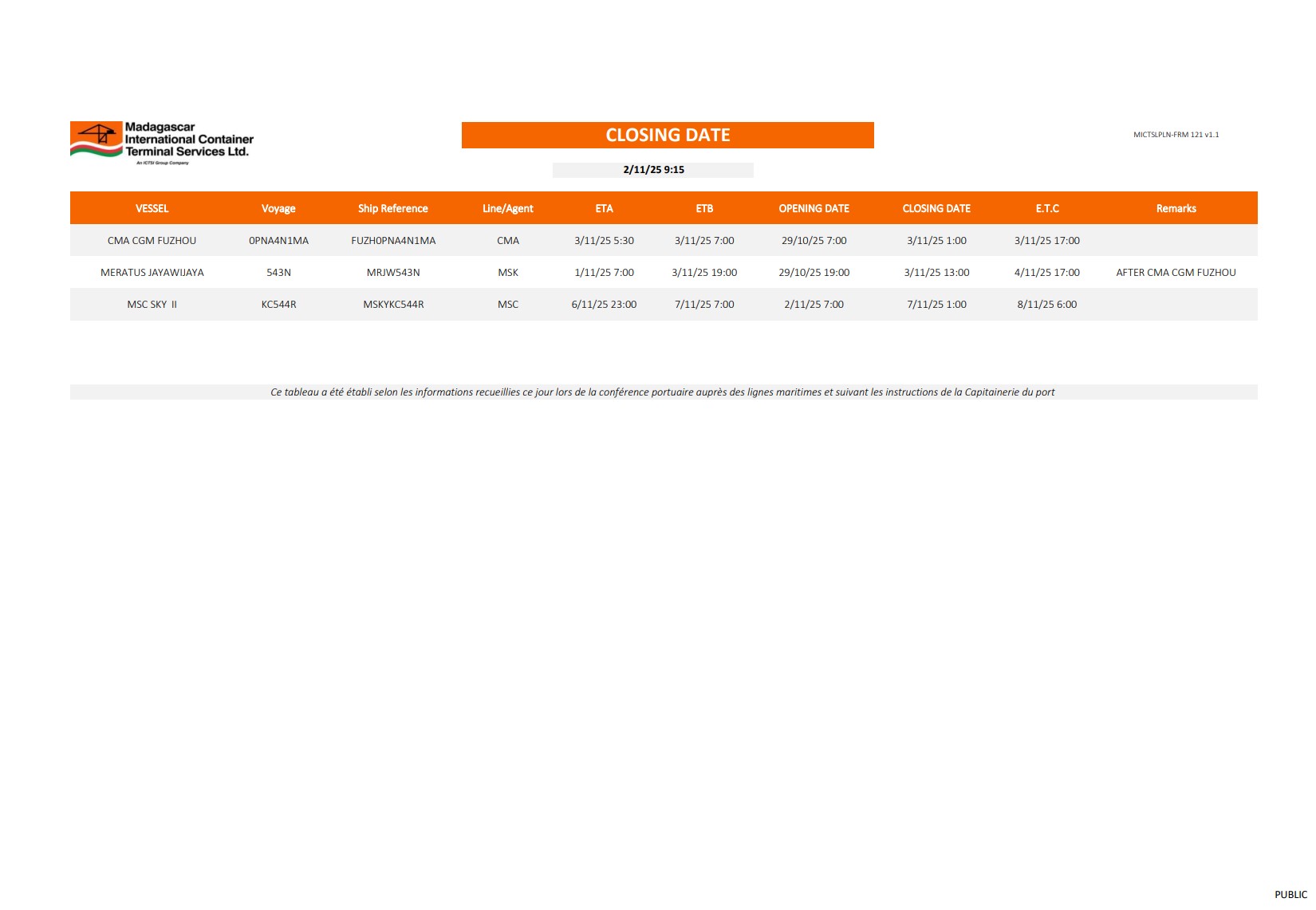Select the AFTER CMA CGM FUZHOU remark
The width and height of the screenshot is (1316, 910).
point(1176,272)
